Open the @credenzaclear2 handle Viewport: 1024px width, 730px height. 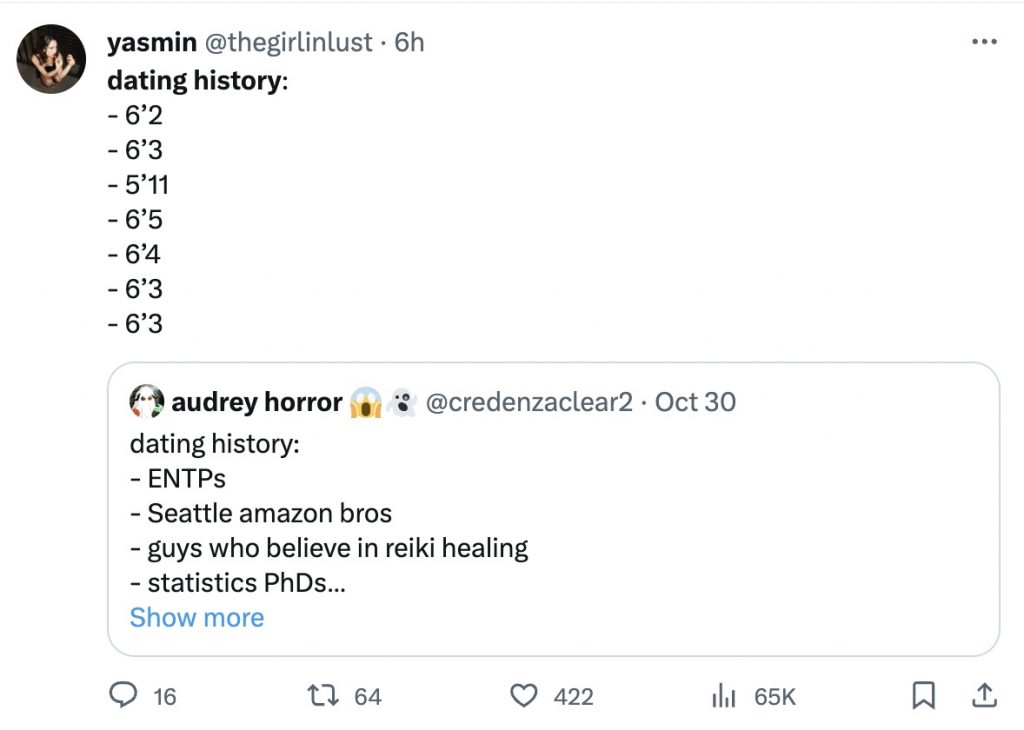(x=529, y=402)
